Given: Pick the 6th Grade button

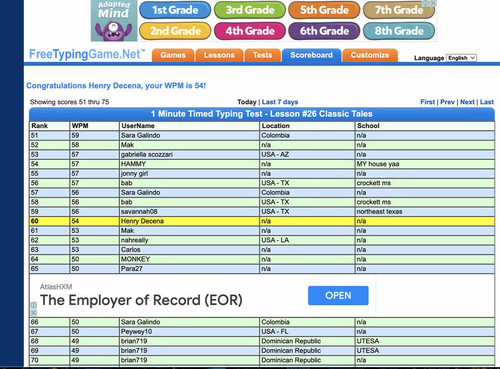Looking at the screenshot, I should tap(324, 31).
